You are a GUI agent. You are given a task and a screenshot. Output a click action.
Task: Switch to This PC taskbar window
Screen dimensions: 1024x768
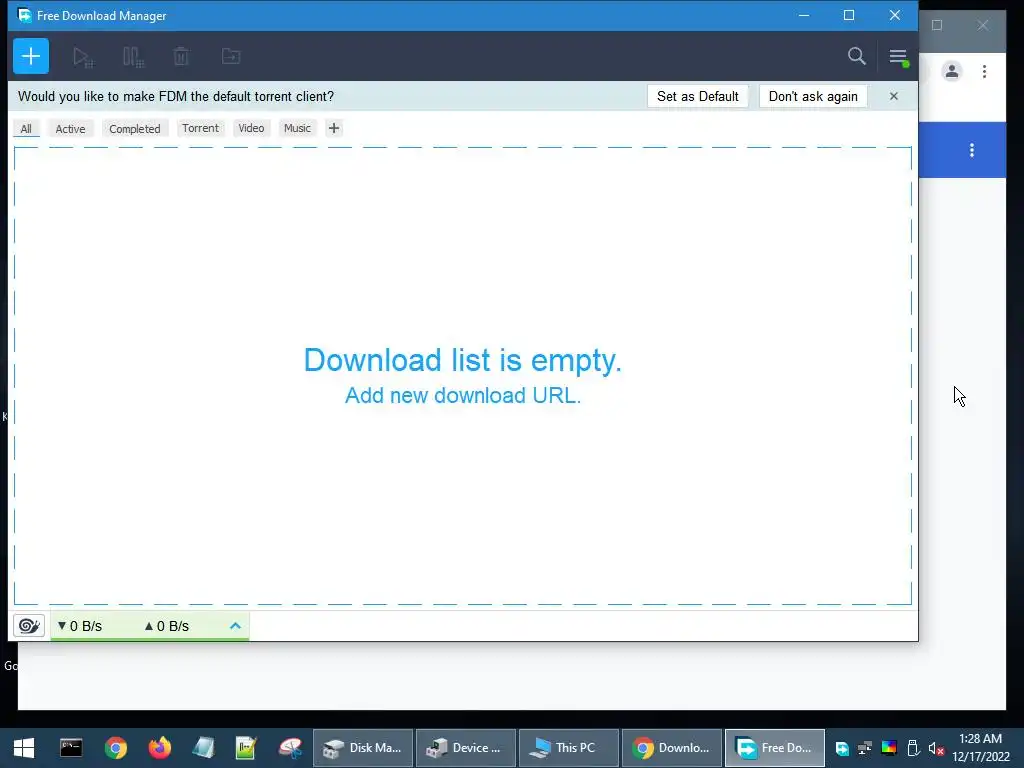[569, 748]
